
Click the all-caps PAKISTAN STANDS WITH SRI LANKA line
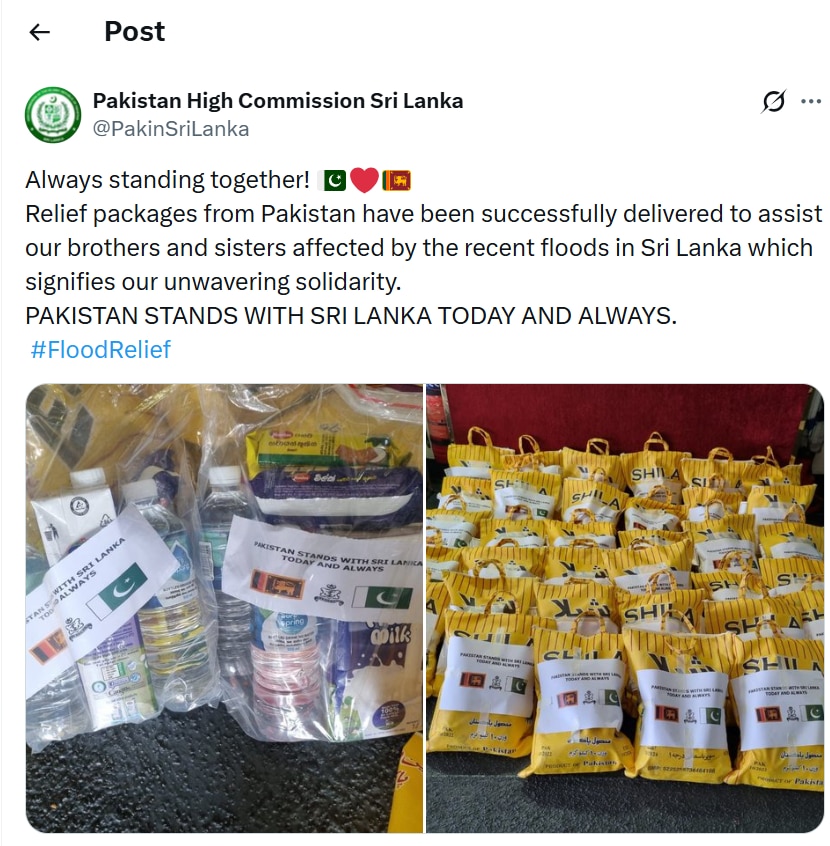[x=351, y=316]
